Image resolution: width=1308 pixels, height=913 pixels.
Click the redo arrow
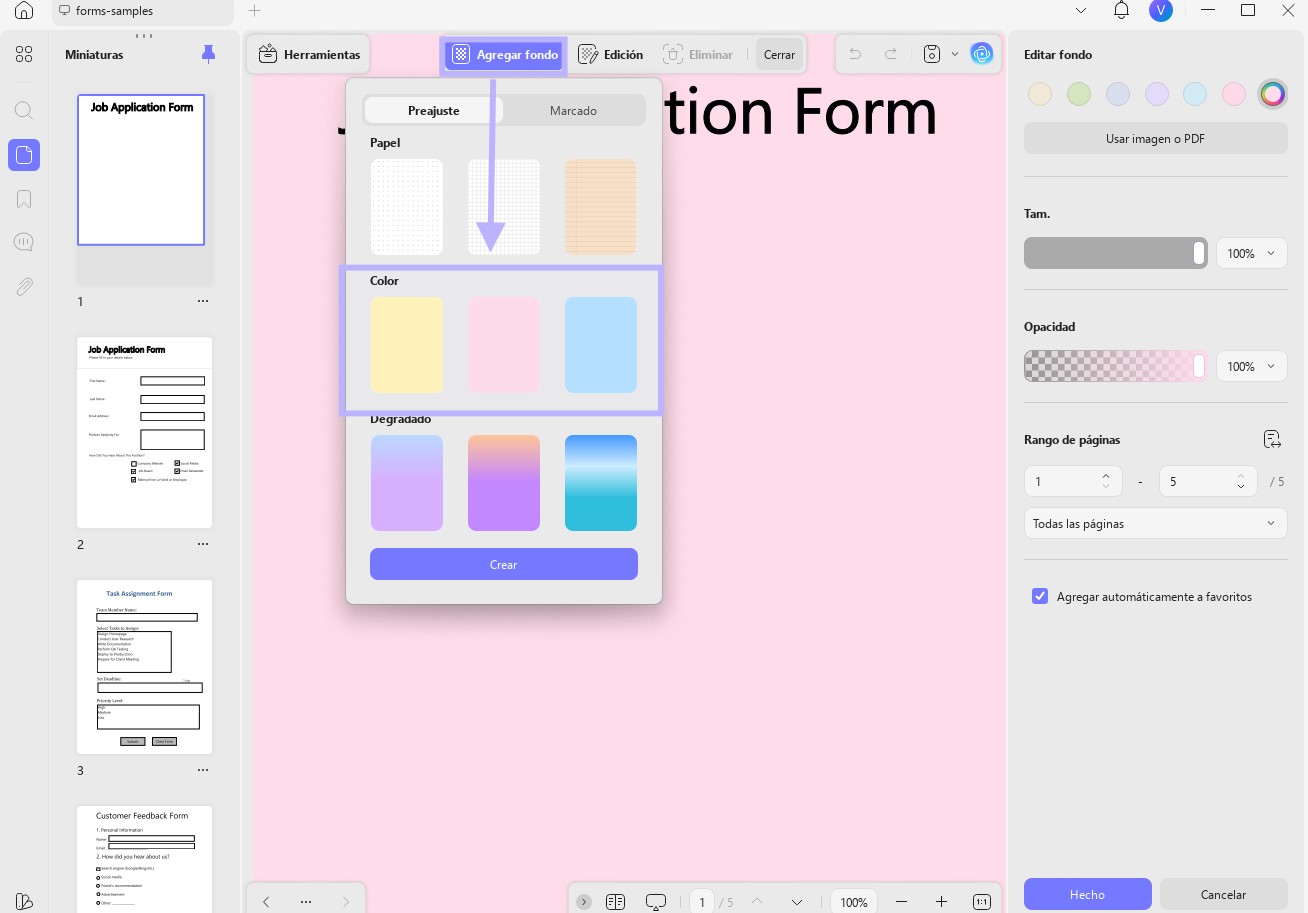pos(890,54)
